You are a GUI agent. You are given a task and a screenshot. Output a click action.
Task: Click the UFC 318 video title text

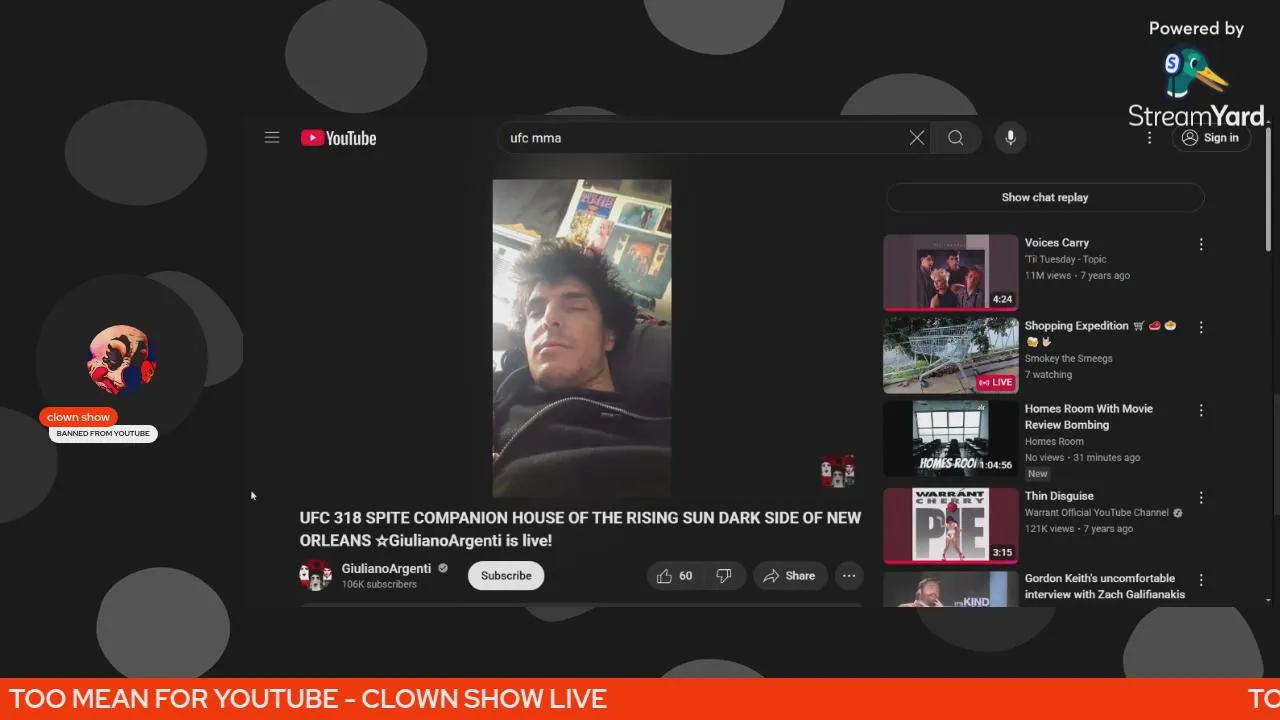[580, 529]
